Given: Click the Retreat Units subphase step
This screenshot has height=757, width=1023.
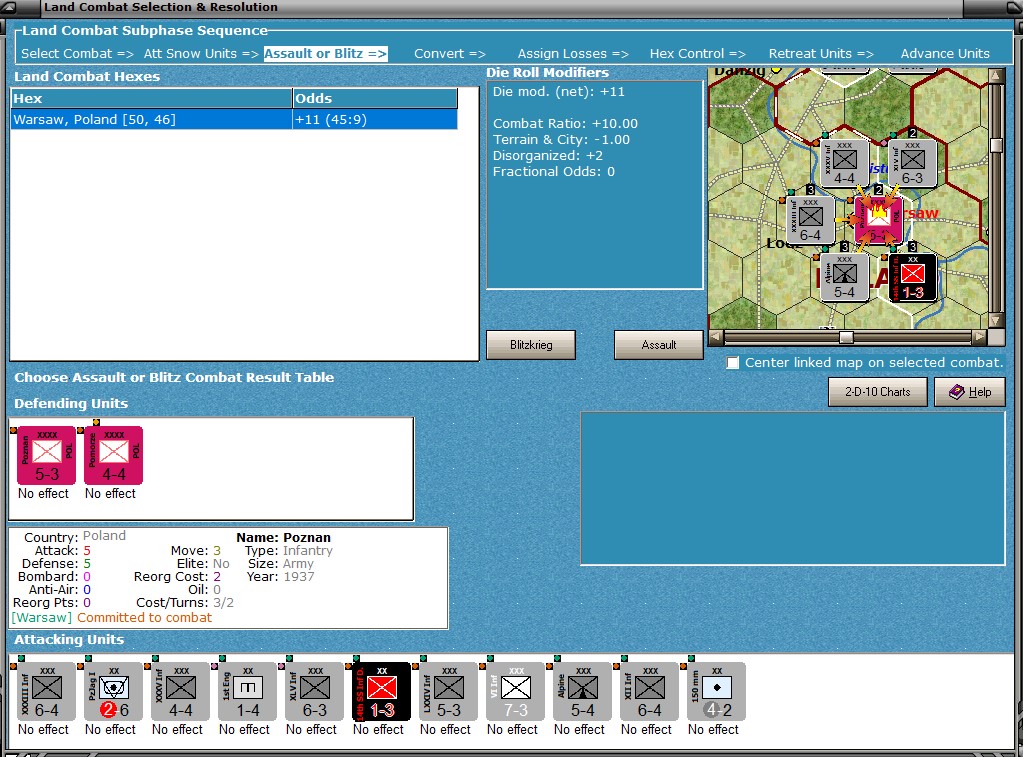Looking at the screenshot, I should pos(821,54).
